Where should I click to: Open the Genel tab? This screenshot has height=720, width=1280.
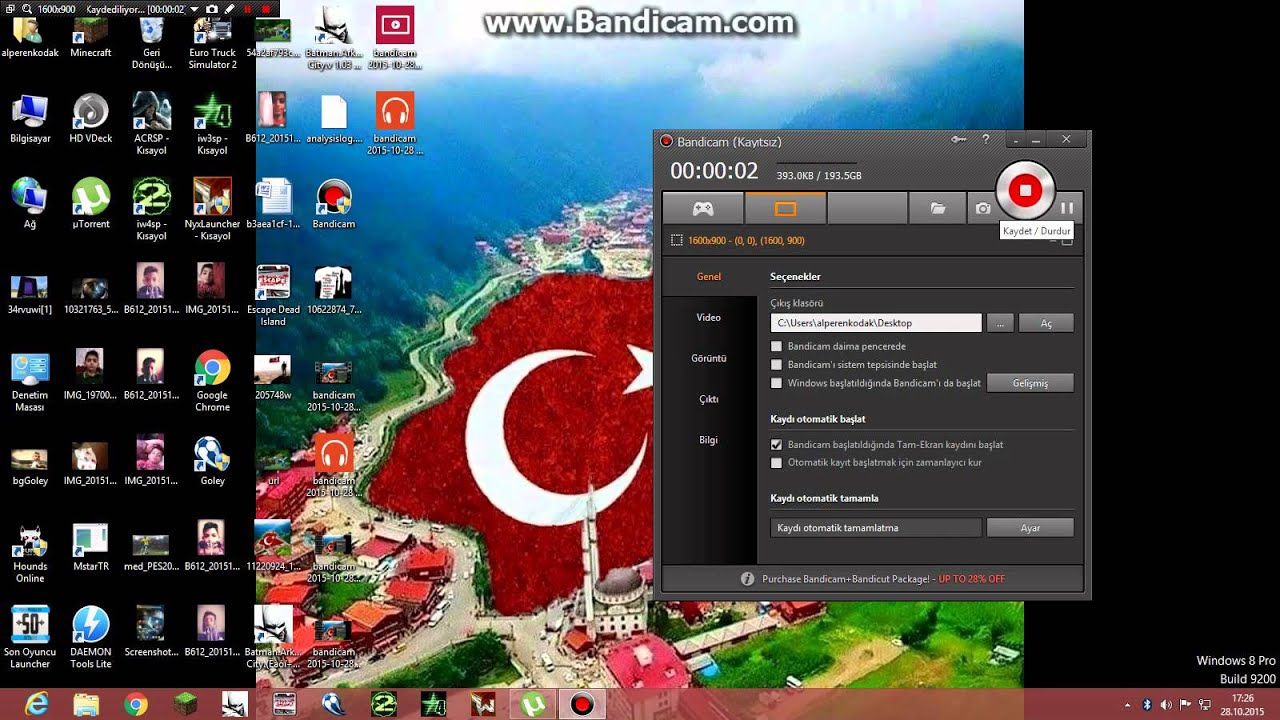(x=709, y=277)
